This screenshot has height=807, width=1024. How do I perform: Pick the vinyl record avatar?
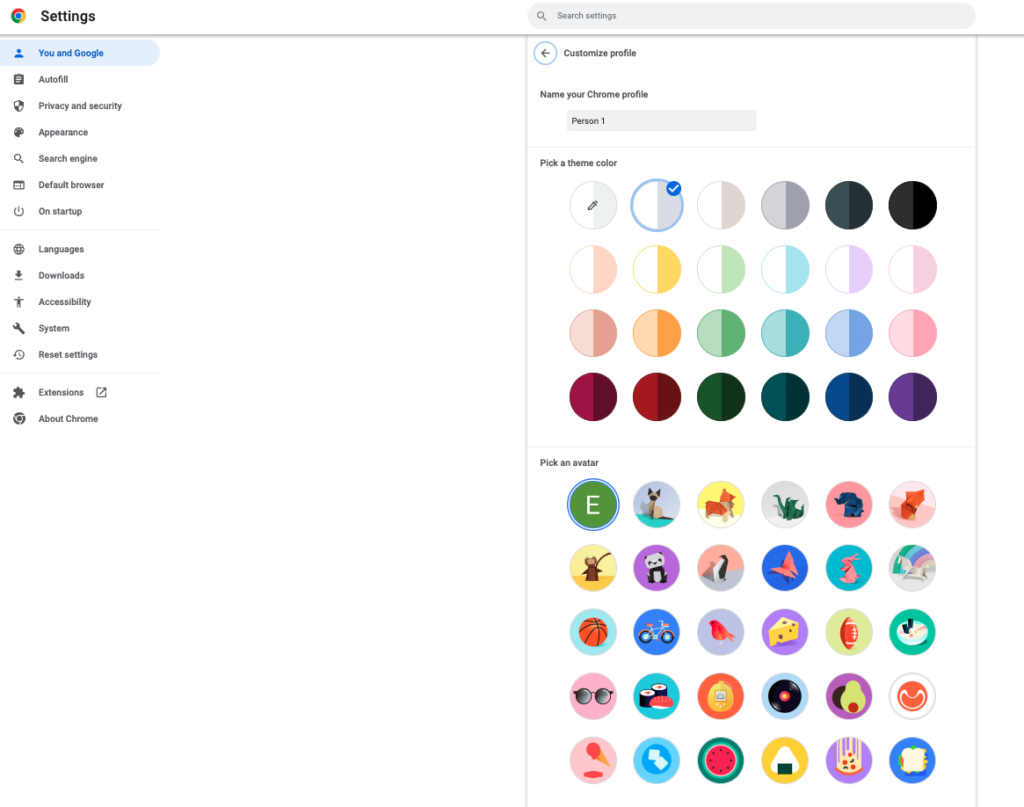point(784,696)
